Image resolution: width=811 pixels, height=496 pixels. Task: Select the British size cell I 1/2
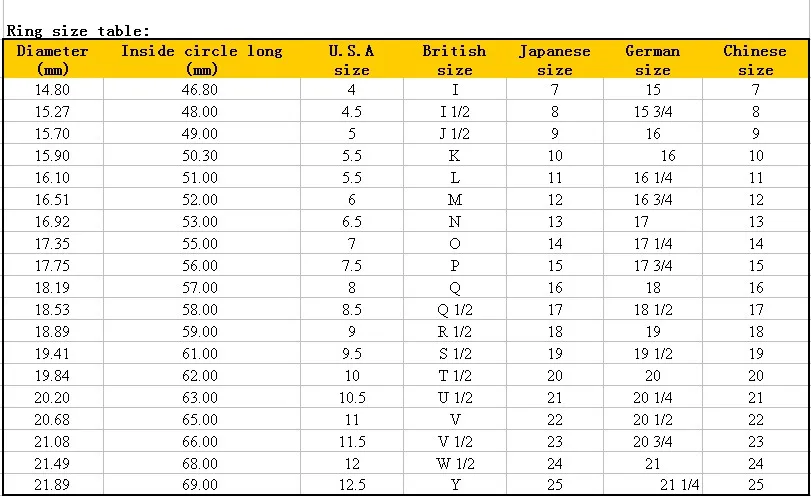pos(455,112)
